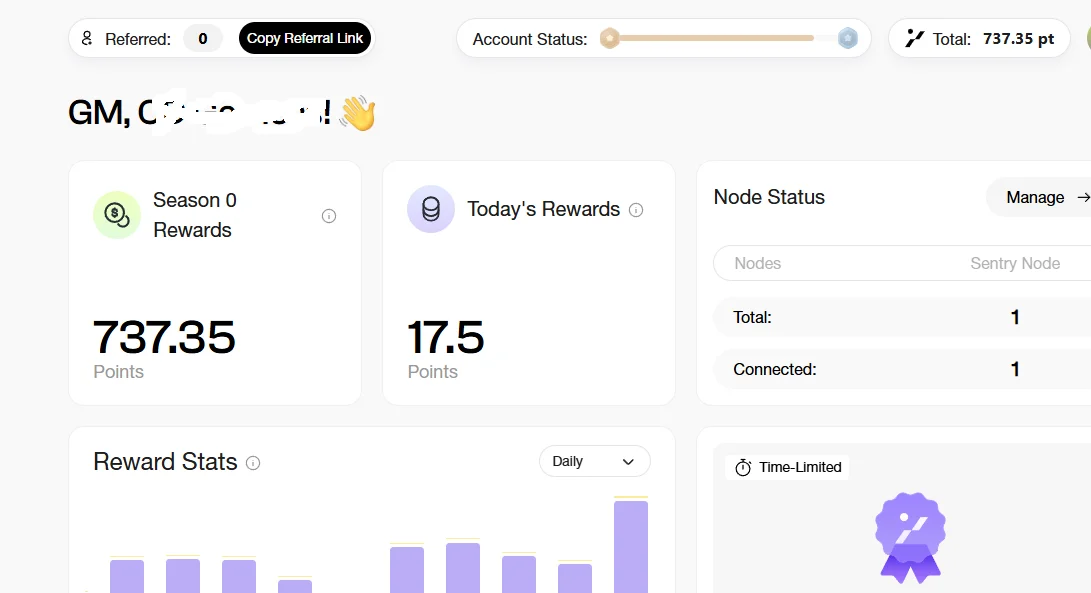1091x593 pixels.
Task: Click the Manage button in Node Status
Action: point(1038,198)
